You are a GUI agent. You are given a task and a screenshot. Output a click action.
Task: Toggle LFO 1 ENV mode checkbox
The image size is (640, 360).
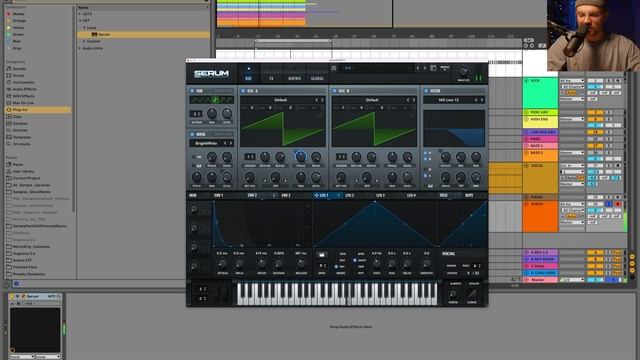[x=336, y=267]
